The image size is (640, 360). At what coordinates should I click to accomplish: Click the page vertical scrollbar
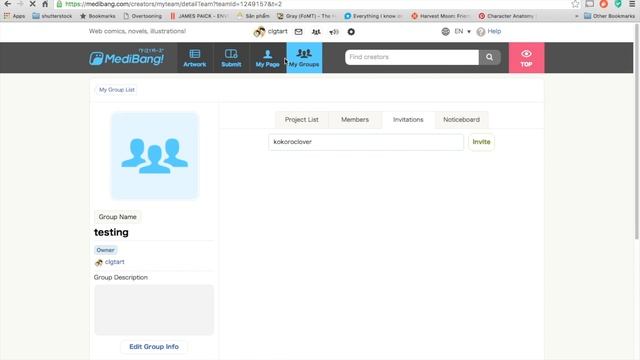pos(636,131)
